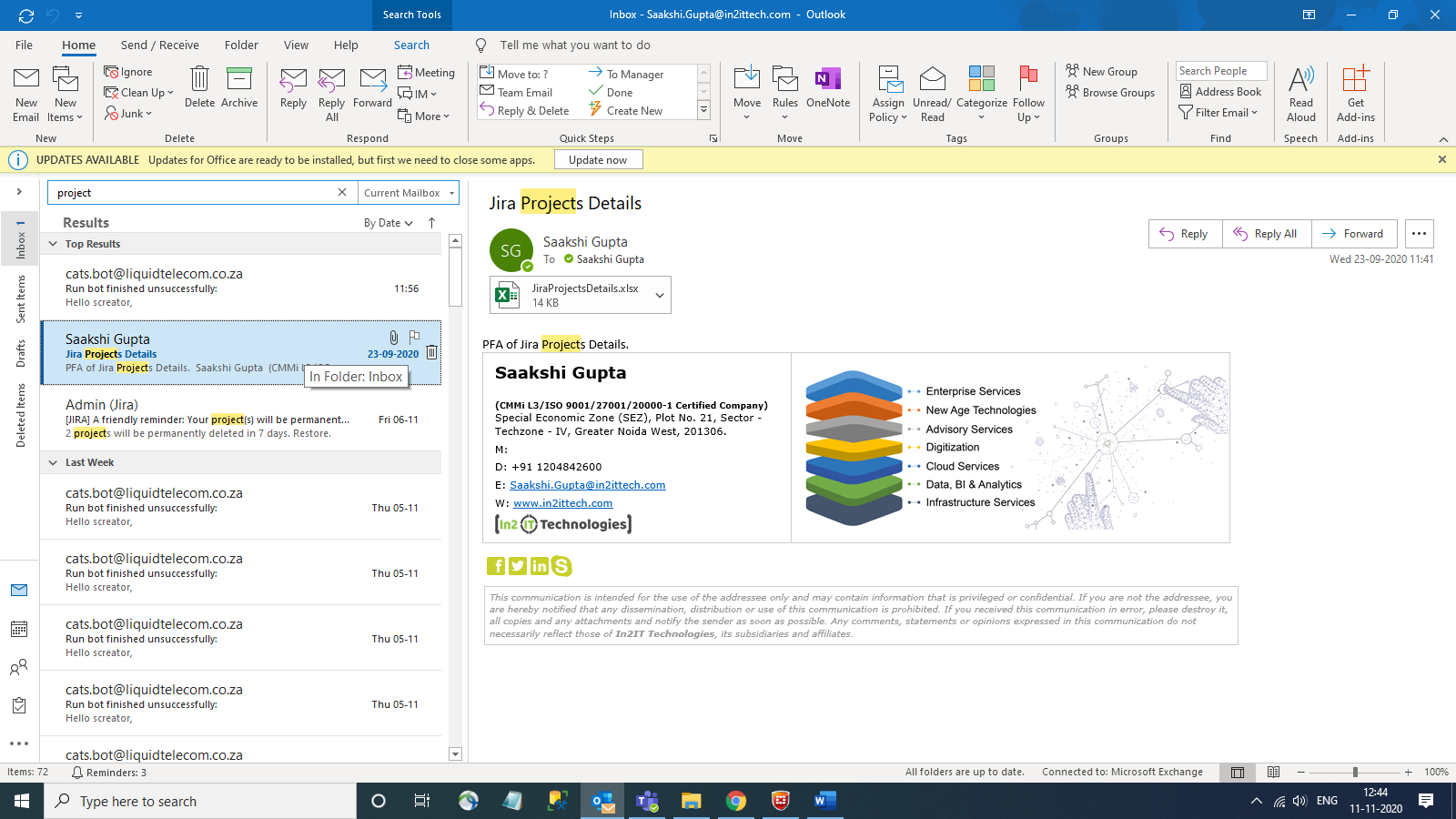Switch to the View ribbon tab
This screenshot has width=1456, height=819.
(296, 45)
